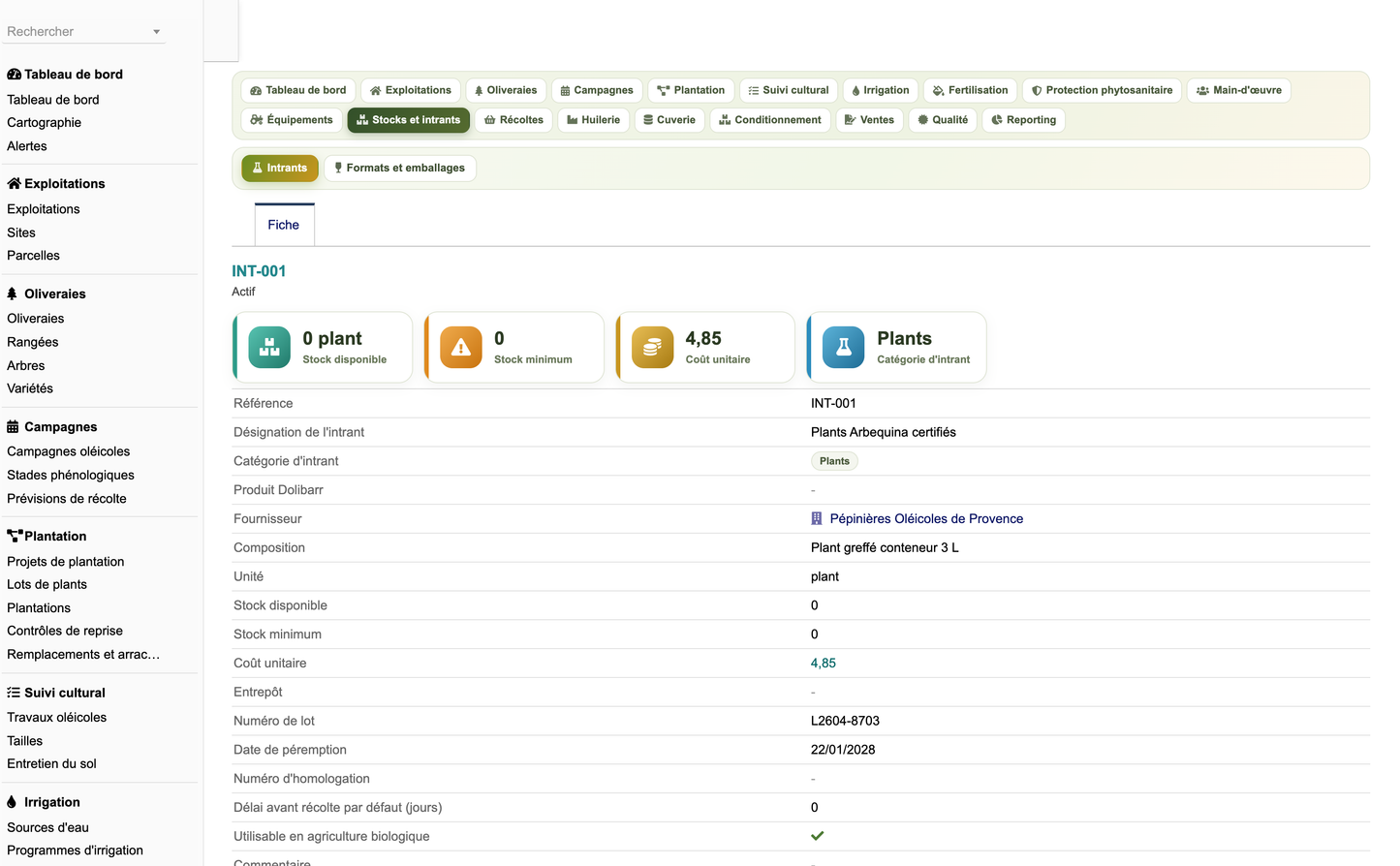Click the Tableau de bord sidebar header icon
1400x866 pixels.
pyautogui.click(x=15, y=75)
